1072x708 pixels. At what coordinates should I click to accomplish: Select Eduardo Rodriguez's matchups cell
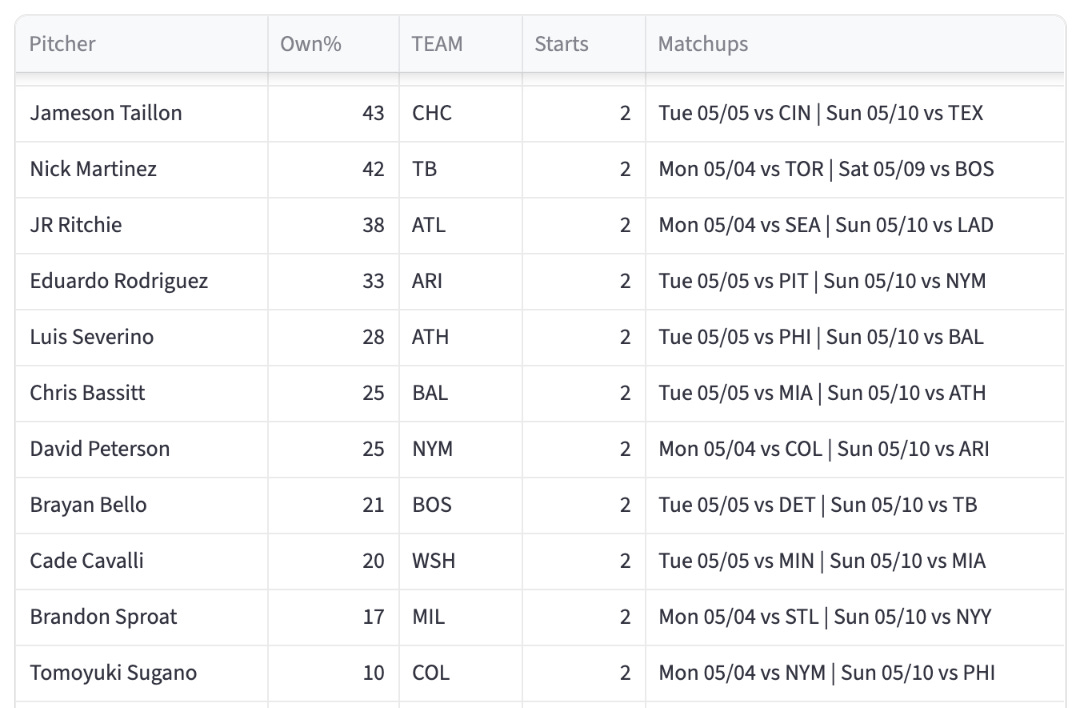click(x=855, y=282)
